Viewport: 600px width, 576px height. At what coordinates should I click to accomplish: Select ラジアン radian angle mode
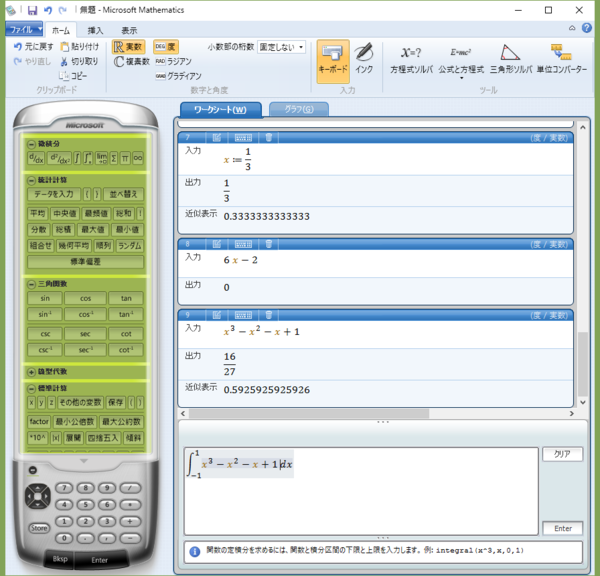coord(174,62)
